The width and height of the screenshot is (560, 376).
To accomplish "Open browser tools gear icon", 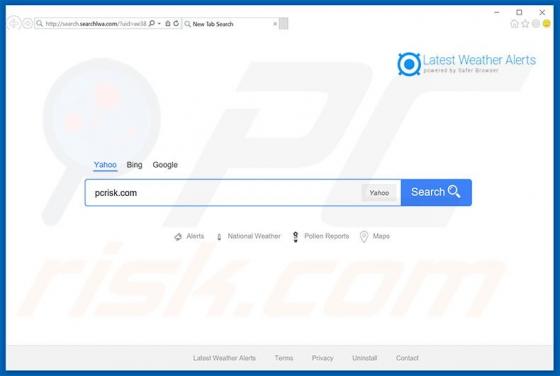I will (536, 24).
